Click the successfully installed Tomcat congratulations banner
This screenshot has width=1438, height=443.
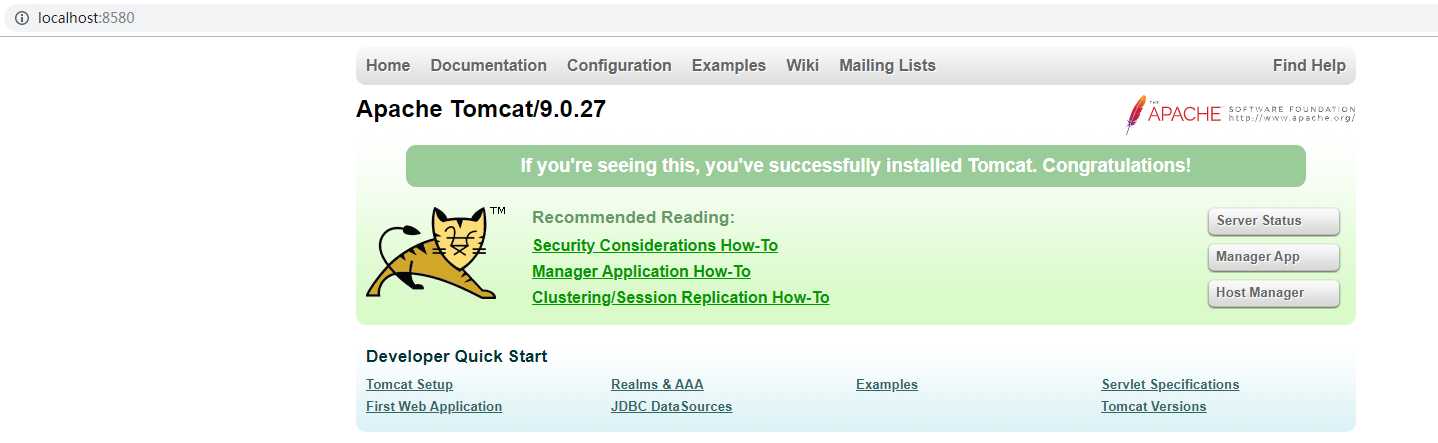pos(856,166)
